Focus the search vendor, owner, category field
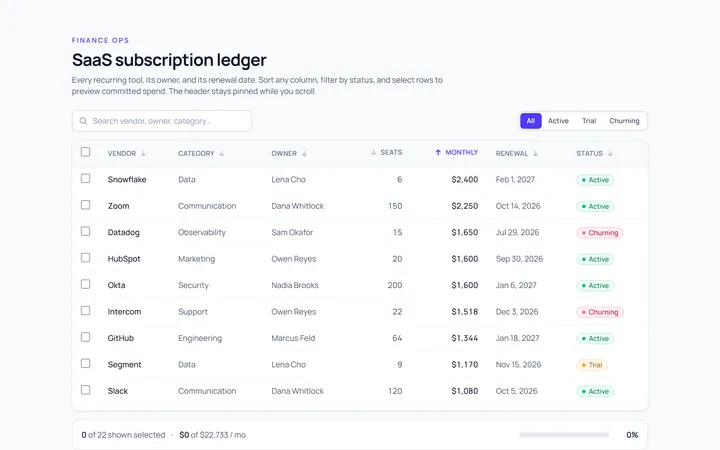This screenshot has width=720, height=450. click(162, 121)
